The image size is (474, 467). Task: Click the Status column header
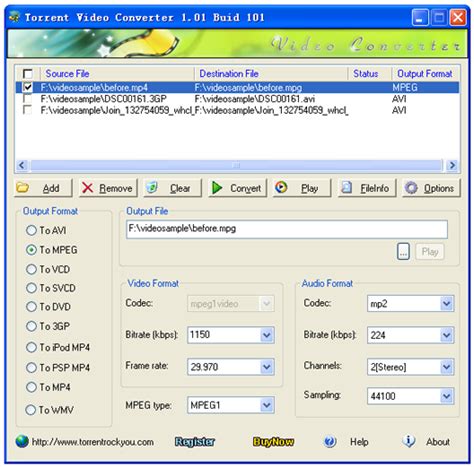(370, 74)
